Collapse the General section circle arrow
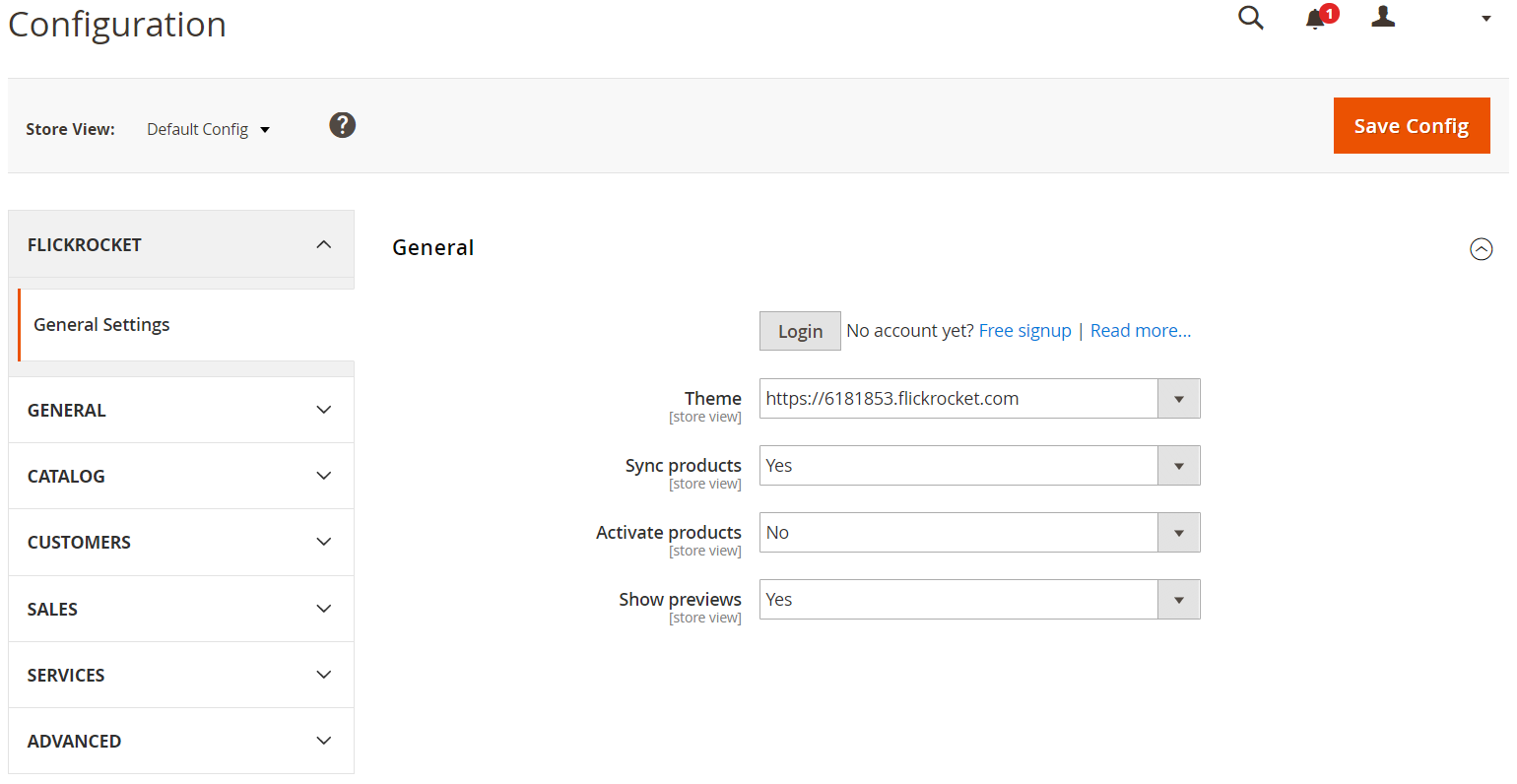This screenshot has height=784, width=1517. (x=1481, y=249)
